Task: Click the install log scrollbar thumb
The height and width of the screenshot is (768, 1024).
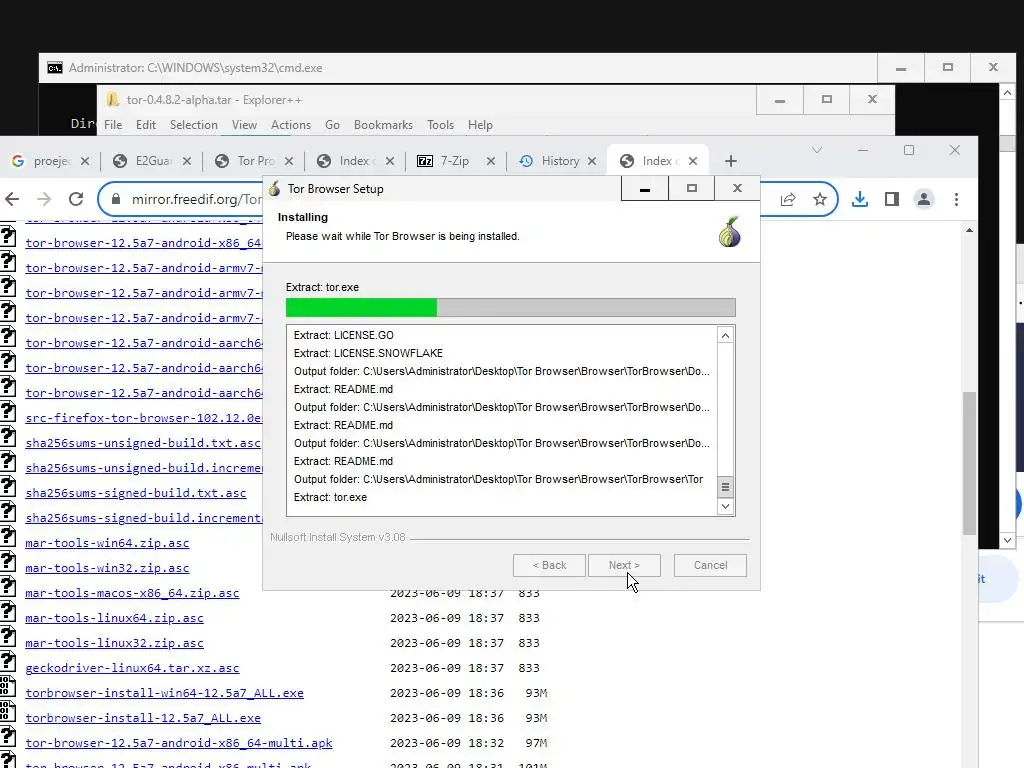Action: pyautogui.click(x=725, y=487)
